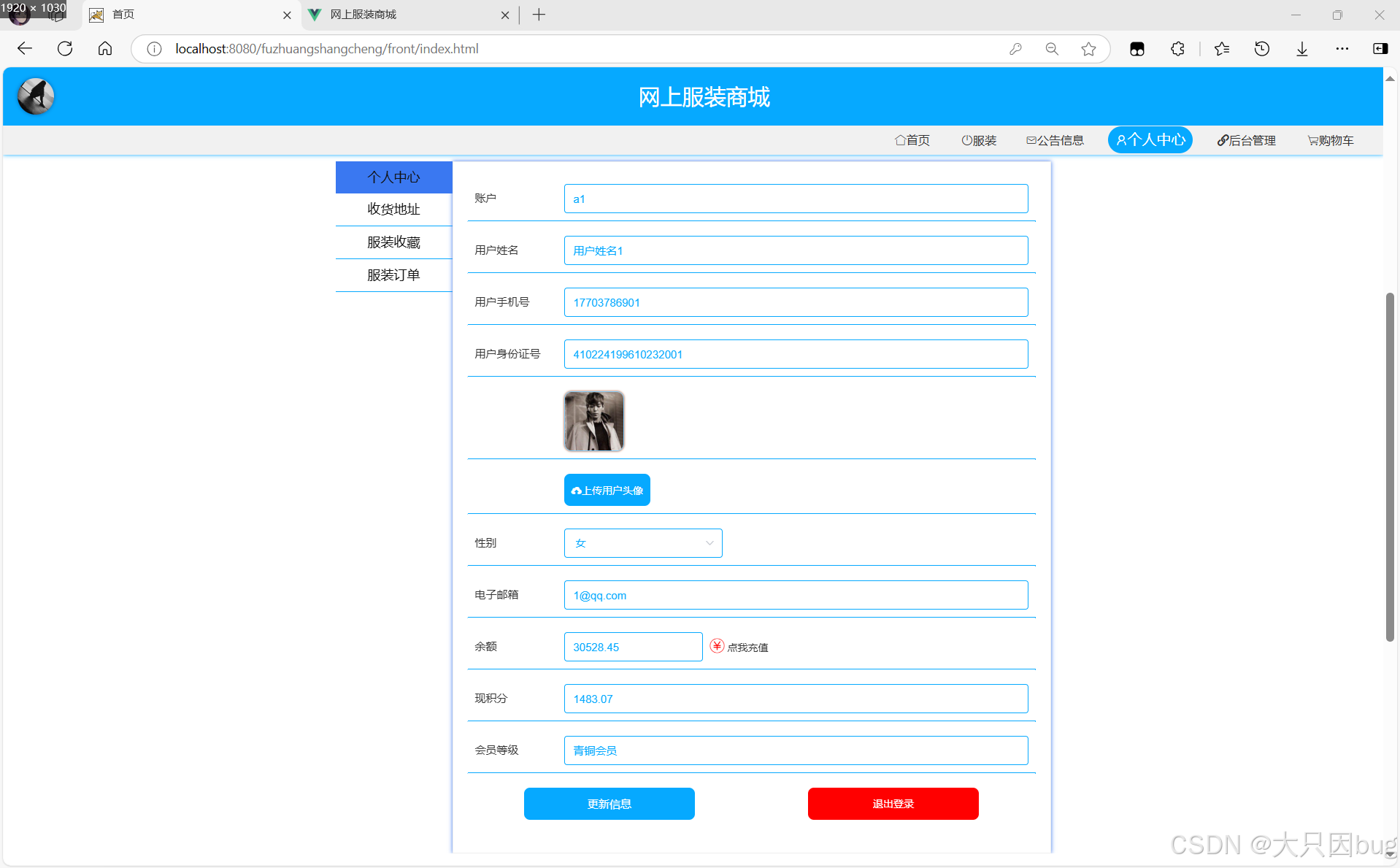Open 公告信息 in the site navigation
Screen dimensions: 1400x868
click(1055, 140)
